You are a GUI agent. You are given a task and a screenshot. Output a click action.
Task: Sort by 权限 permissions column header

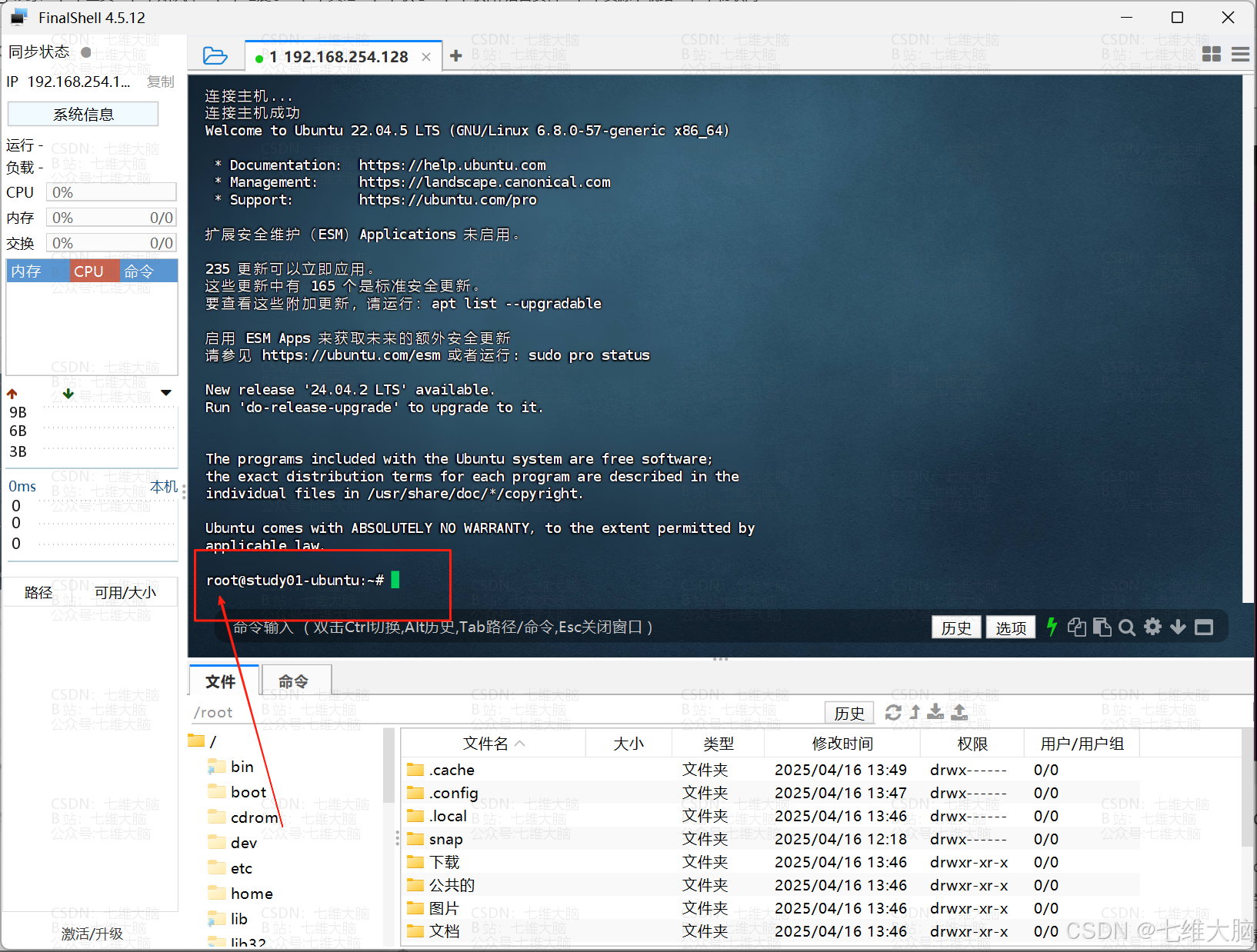pyautogui.click(x=972, y=744)
